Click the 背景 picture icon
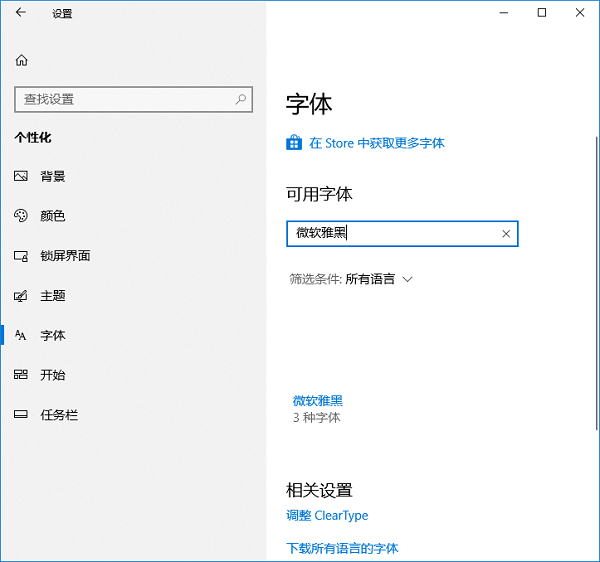This screenshot has width=600, height=562. pyautogui.click(x=21, y=176)
